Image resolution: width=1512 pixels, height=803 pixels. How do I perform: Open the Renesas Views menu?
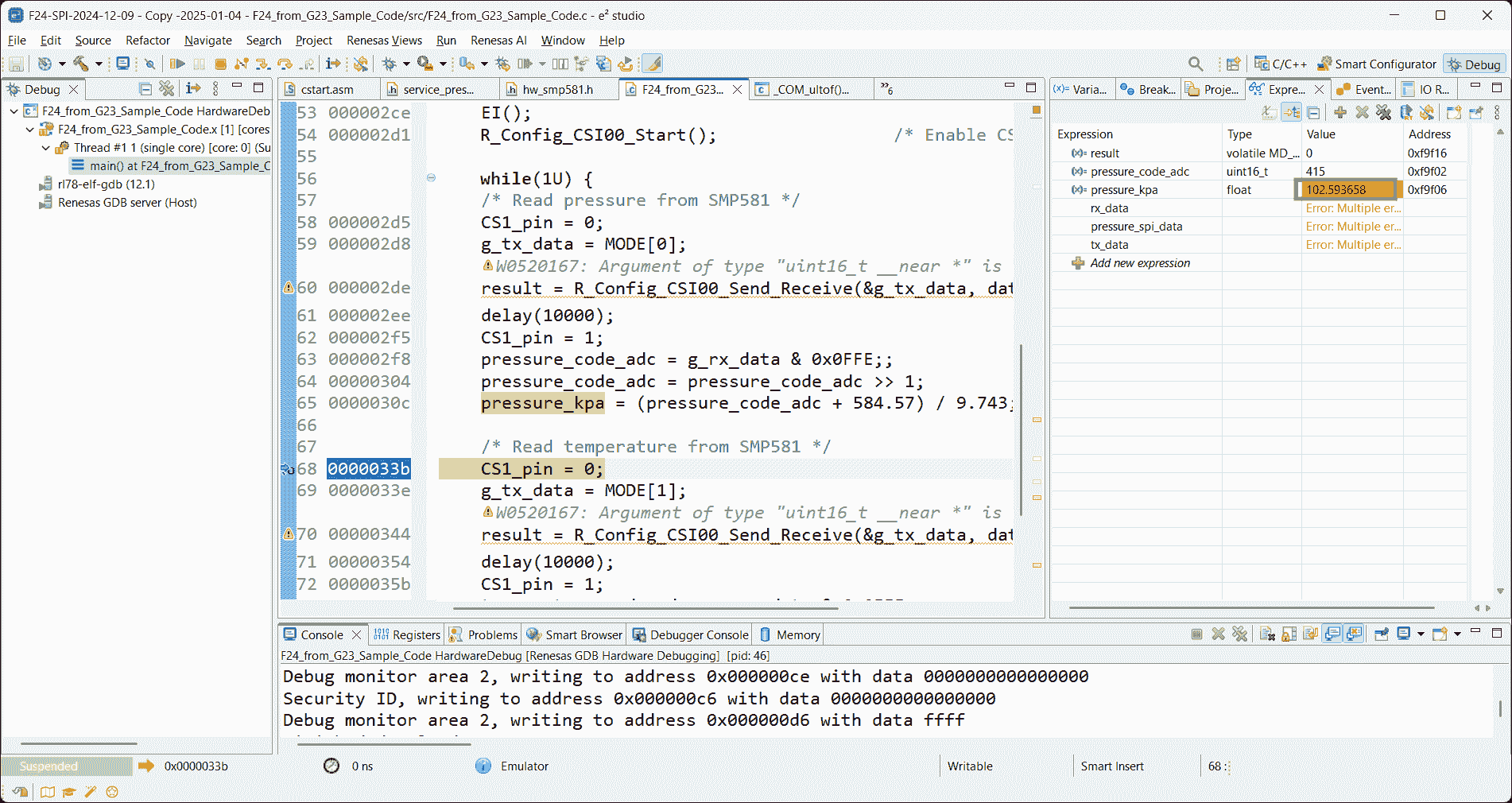384,41
